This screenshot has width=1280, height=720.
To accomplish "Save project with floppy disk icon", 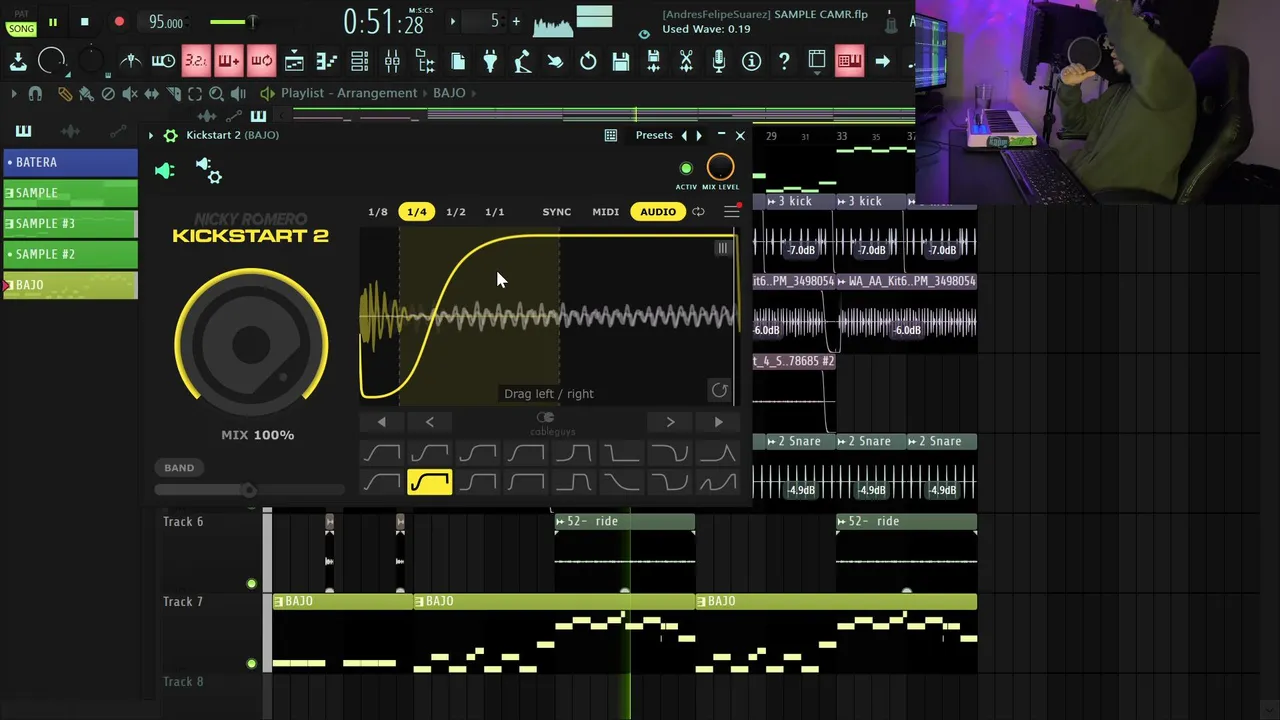I will tap(621, 61).
